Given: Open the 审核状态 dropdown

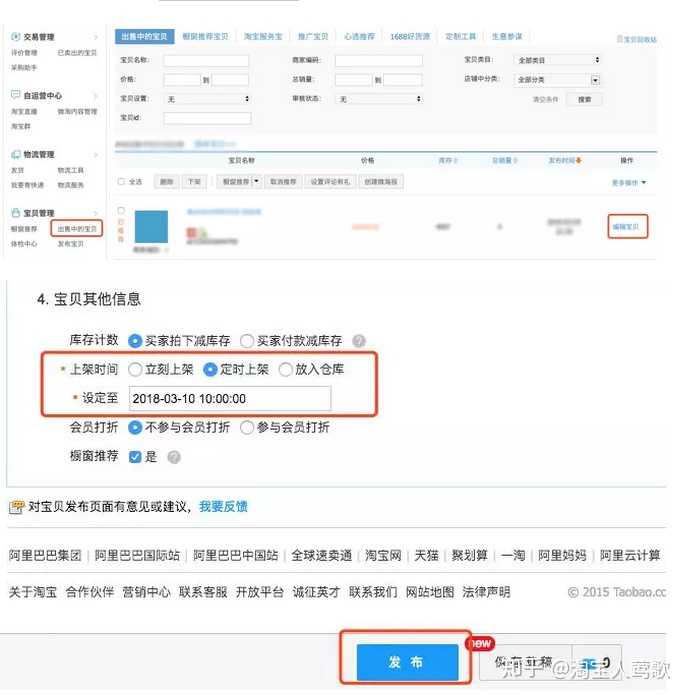Looking at the screenshot, I should tap(379, 99).
